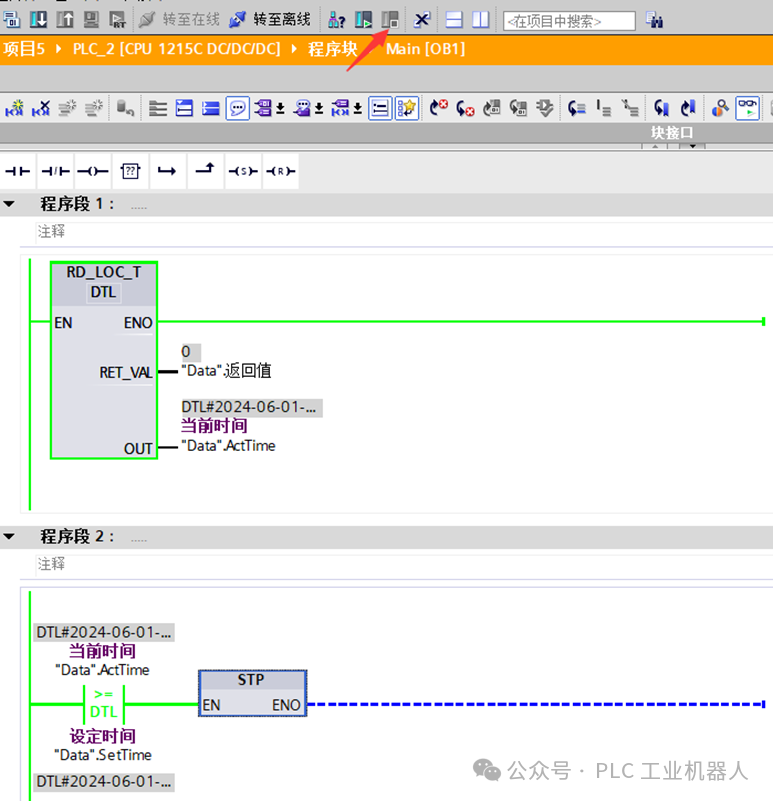Toggle free-form comments speech bubble
The image size is (773, 801).
pos(238,108)
